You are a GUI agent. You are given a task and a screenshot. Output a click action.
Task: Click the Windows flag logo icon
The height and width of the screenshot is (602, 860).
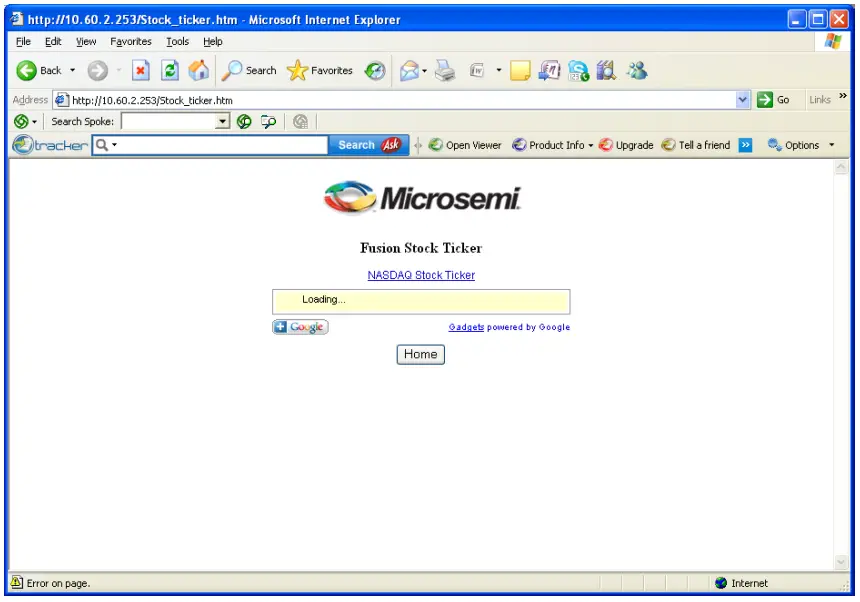click(833, 42)
